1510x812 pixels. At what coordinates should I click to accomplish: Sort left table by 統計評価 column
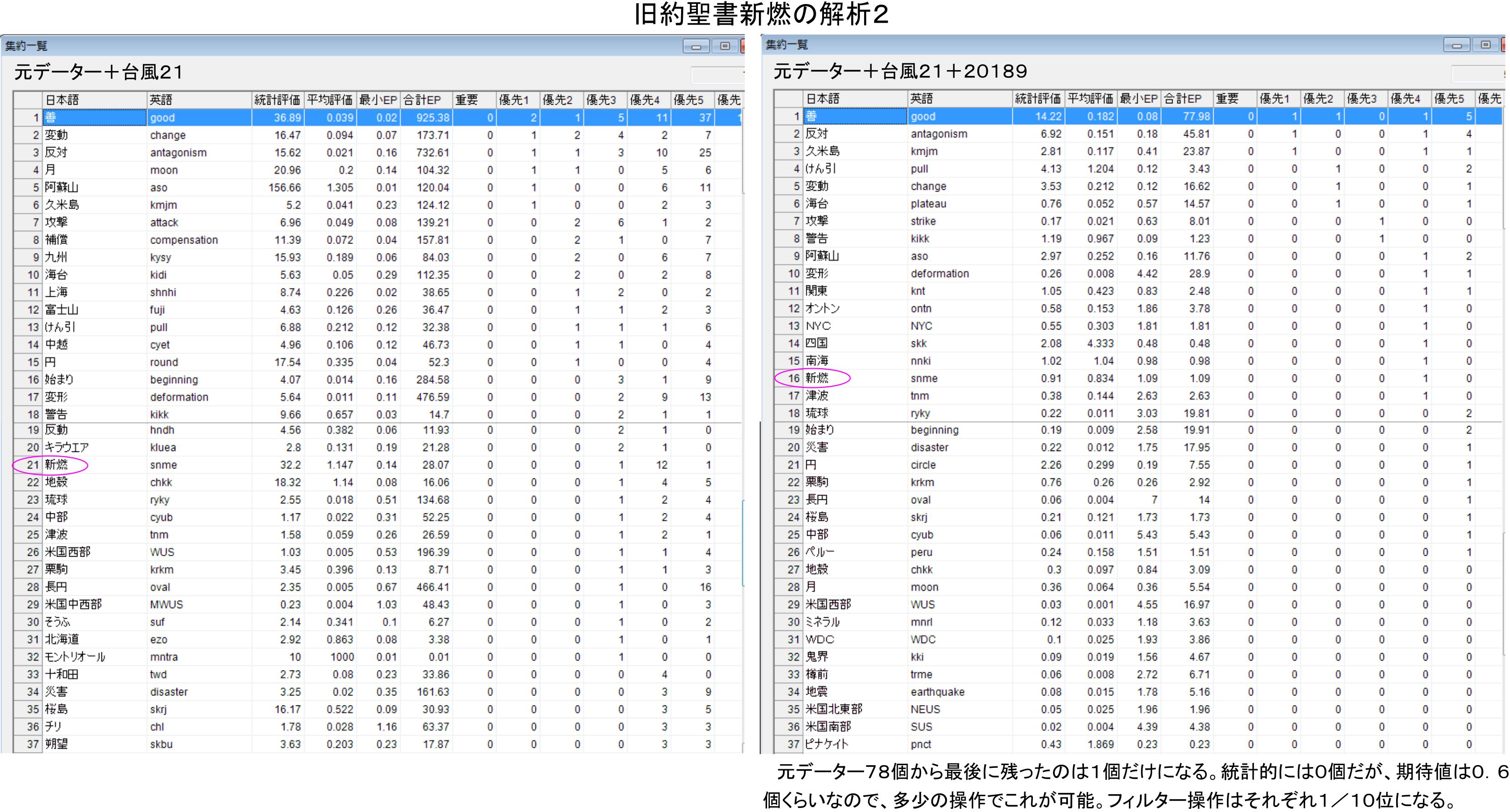277,100
